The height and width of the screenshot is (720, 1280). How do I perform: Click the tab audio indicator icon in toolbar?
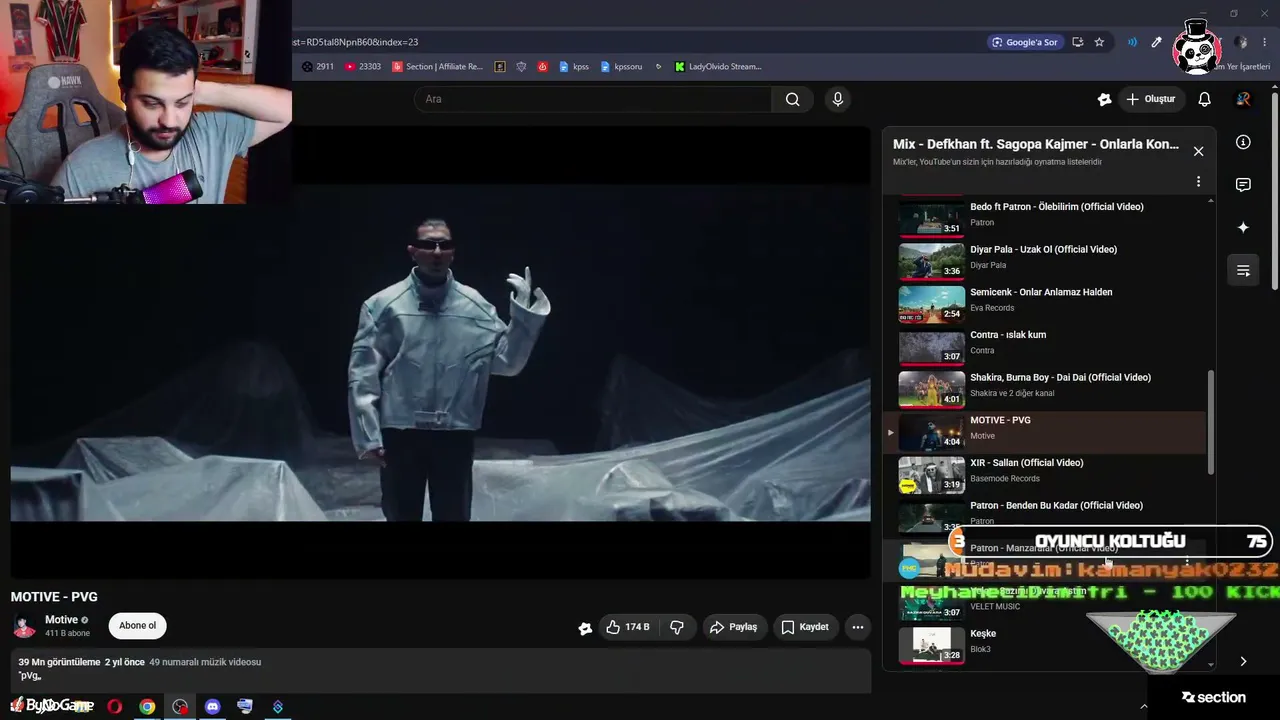tap(1132, 42)
